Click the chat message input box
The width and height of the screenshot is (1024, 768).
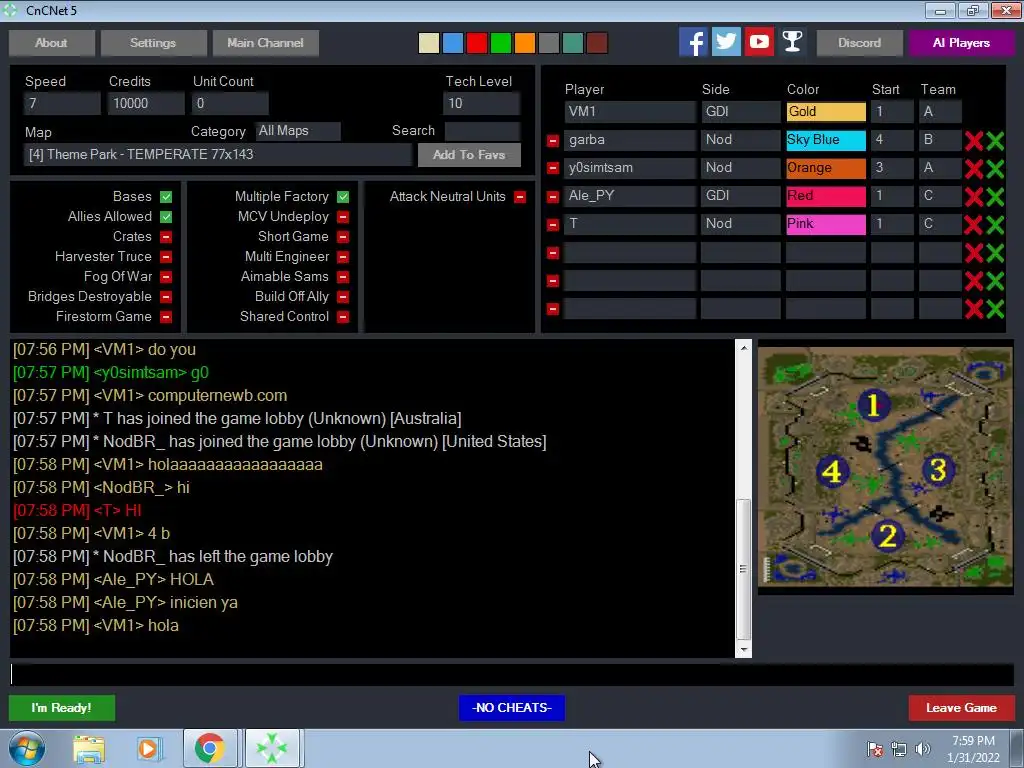(512, 675)
